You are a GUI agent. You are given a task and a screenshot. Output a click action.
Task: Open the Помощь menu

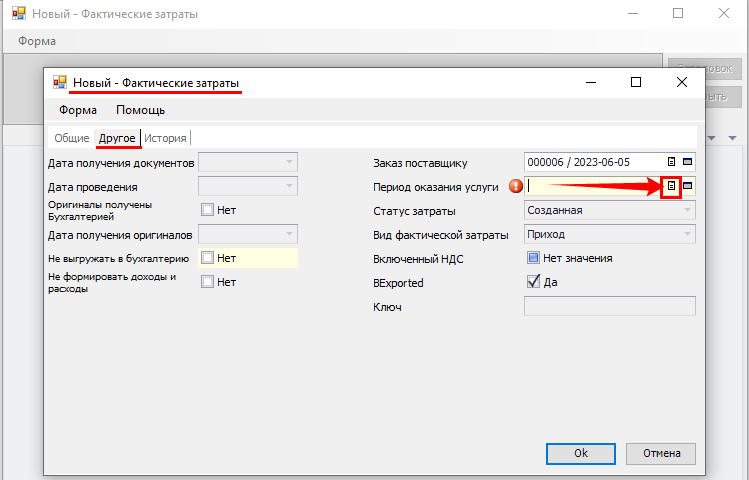pos(140,110)
